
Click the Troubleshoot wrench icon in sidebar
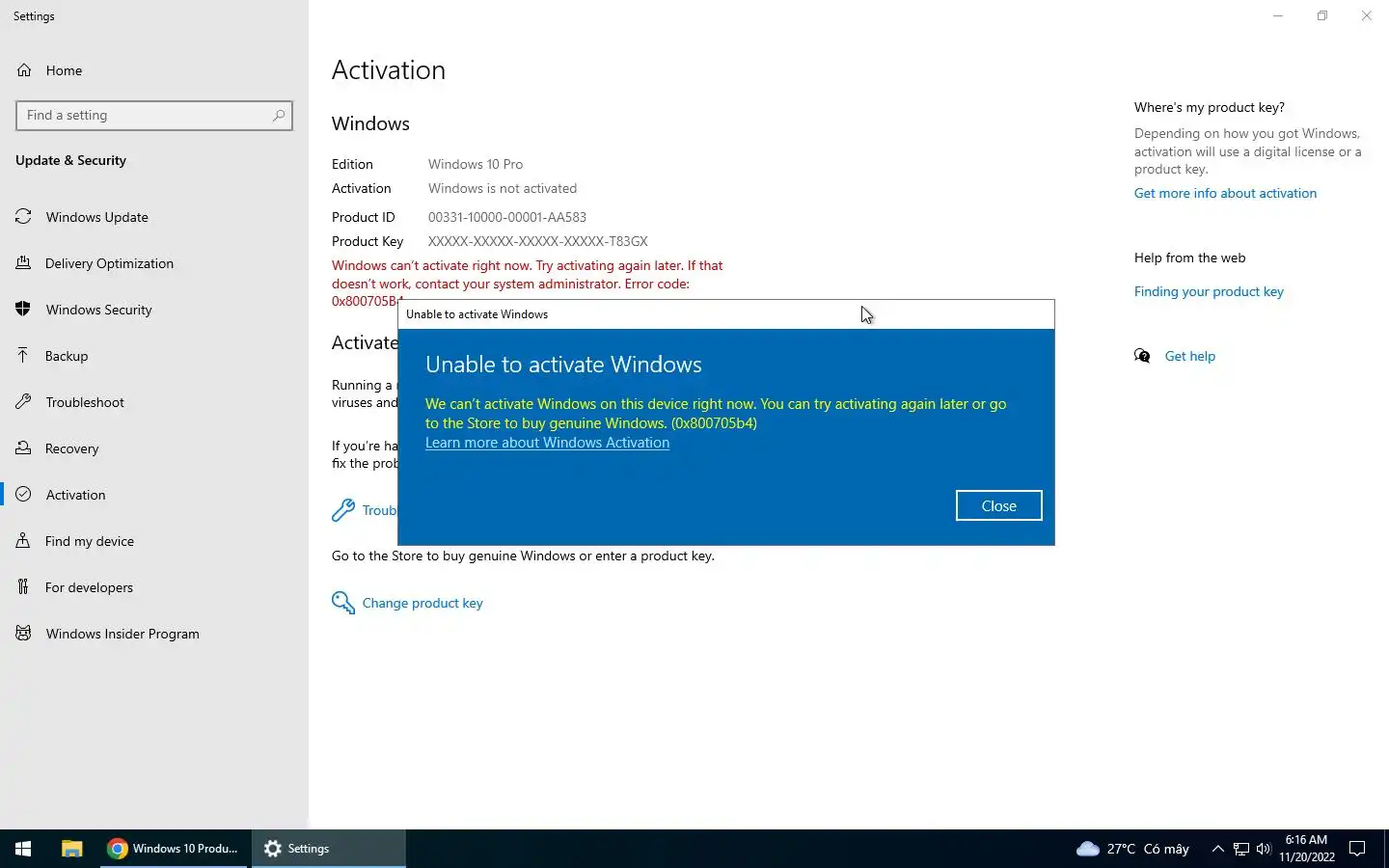tap(24, 402)
